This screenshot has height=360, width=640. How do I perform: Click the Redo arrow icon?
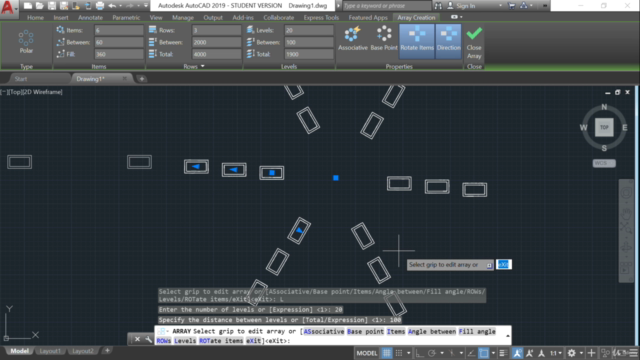(130, 6)
